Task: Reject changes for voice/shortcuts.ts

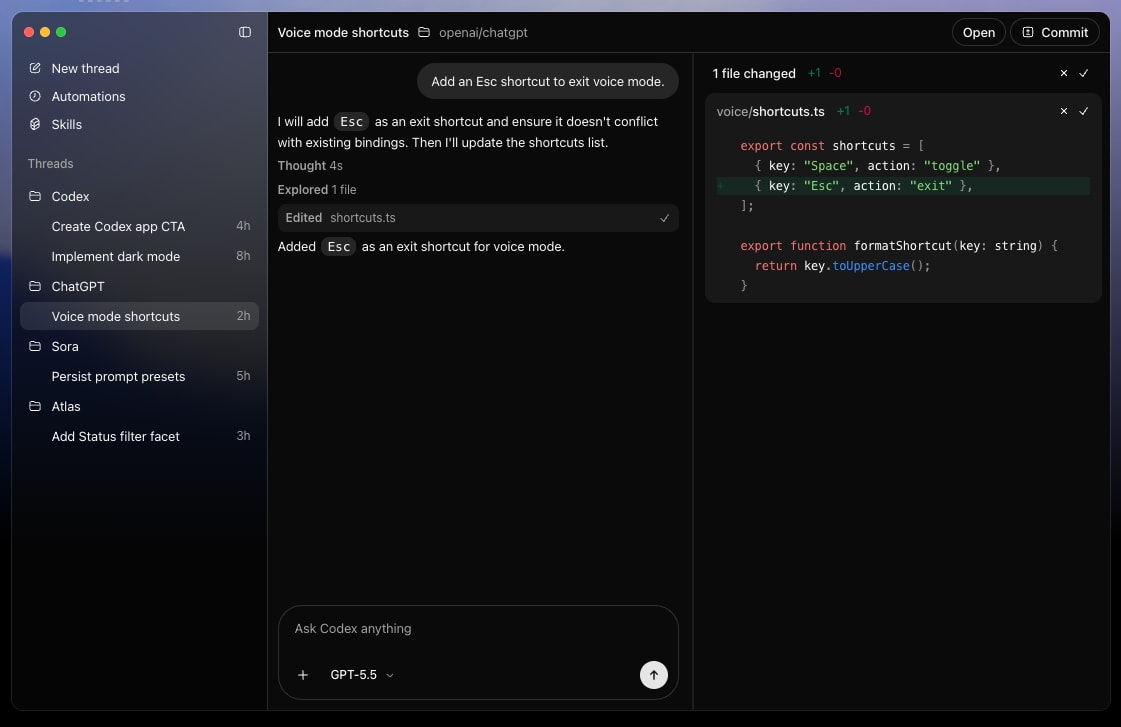Action: [1064, 111]
